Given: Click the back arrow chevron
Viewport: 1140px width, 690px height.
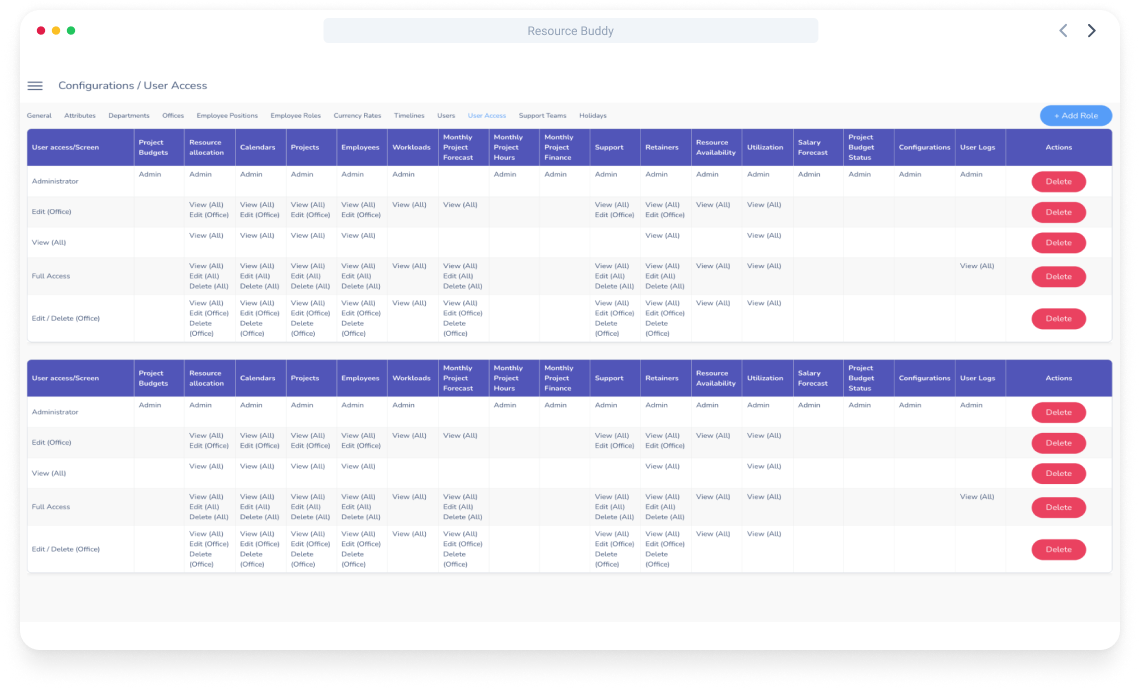Looking at the screenshot, I should coord(1063,31).
